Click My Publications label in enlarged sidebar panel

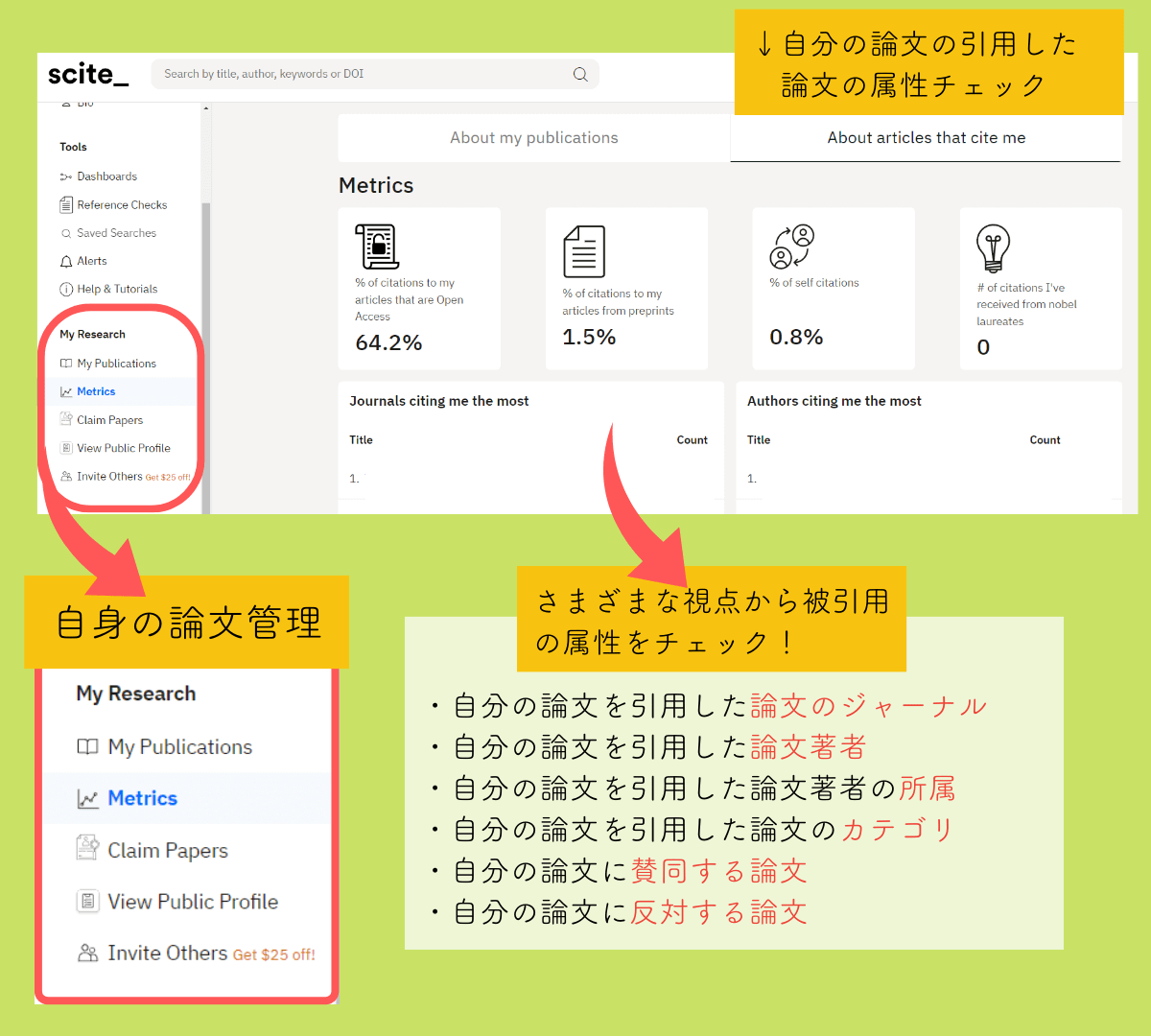pyautogui.click(x=180, y=747)
